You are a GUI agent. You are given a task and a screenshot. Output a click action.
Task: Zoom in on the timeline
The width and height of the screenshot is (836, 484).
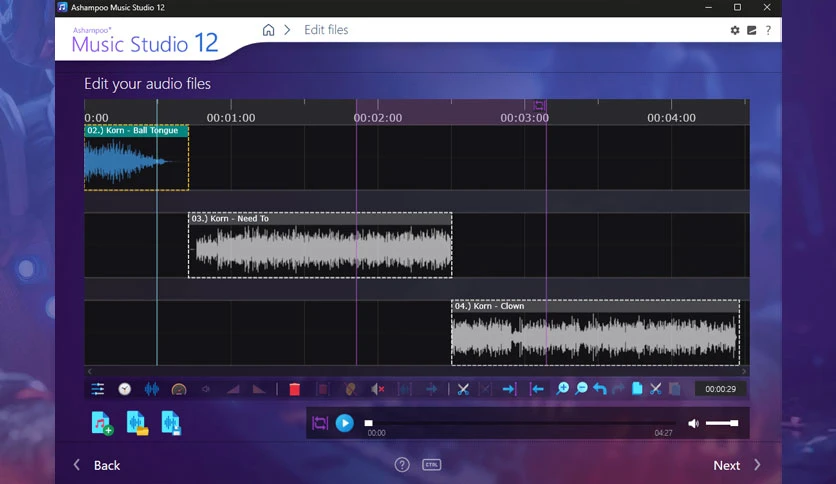coord(562,389)
